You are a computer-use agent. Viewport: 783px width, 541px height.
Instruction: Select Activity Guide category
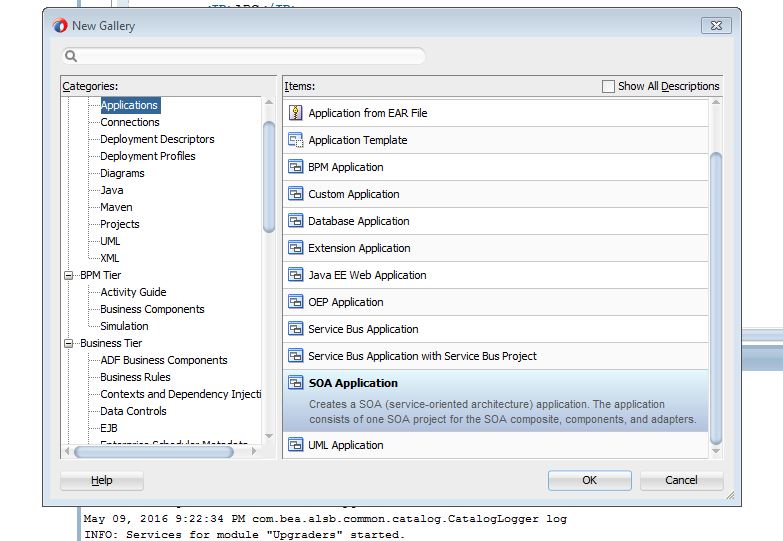click(x=133, y=292)
